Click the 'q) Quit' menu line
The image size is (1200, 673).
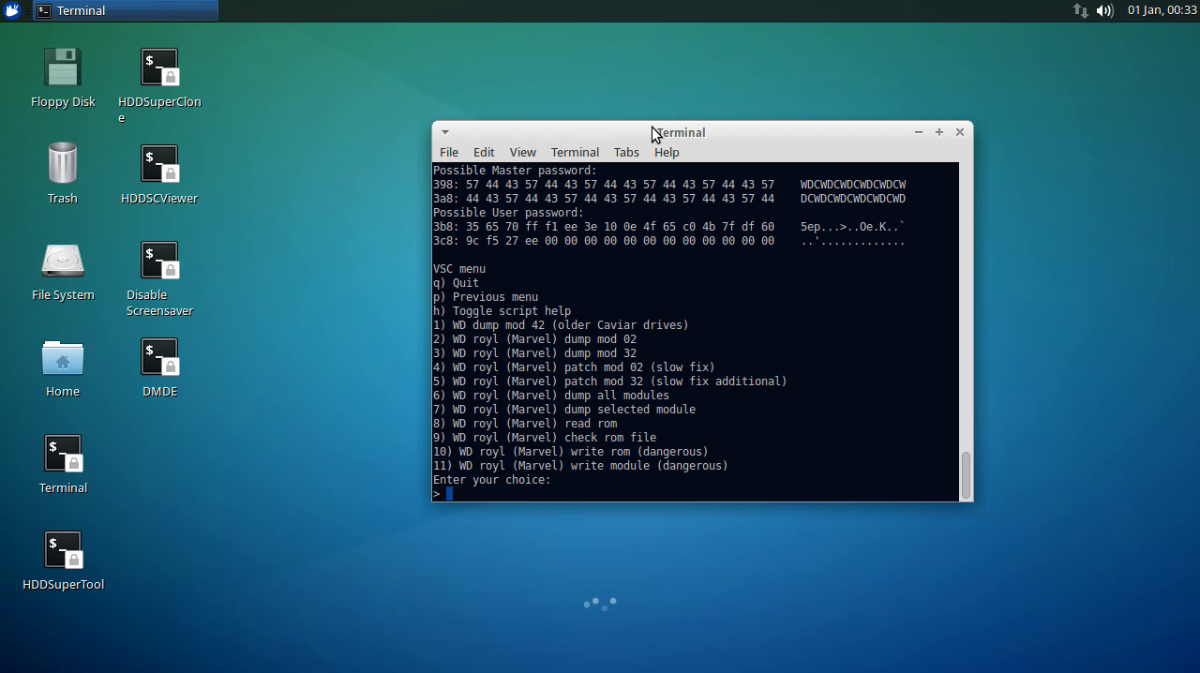pos(456,283)
